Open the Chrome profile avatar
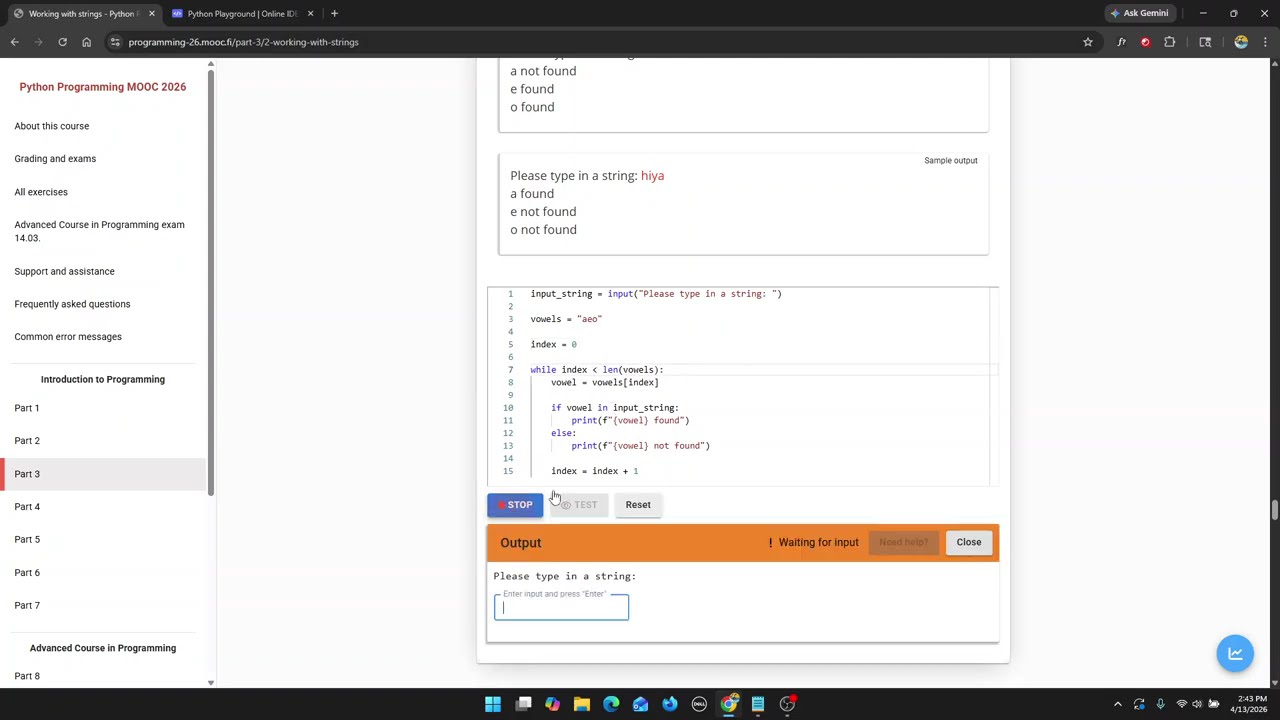 point(1241,42)
